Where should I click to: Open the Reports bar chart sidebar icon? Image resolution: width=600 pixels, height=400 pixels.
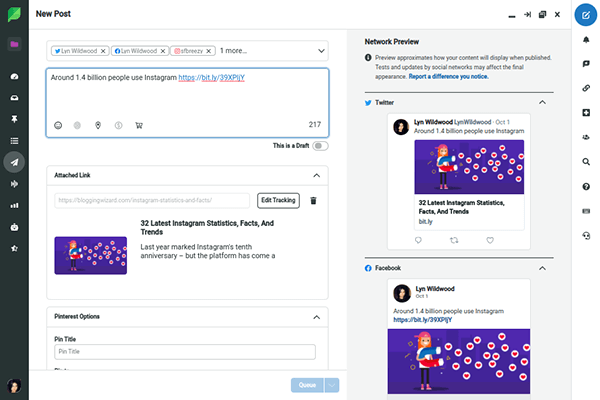tap(14, 205)
